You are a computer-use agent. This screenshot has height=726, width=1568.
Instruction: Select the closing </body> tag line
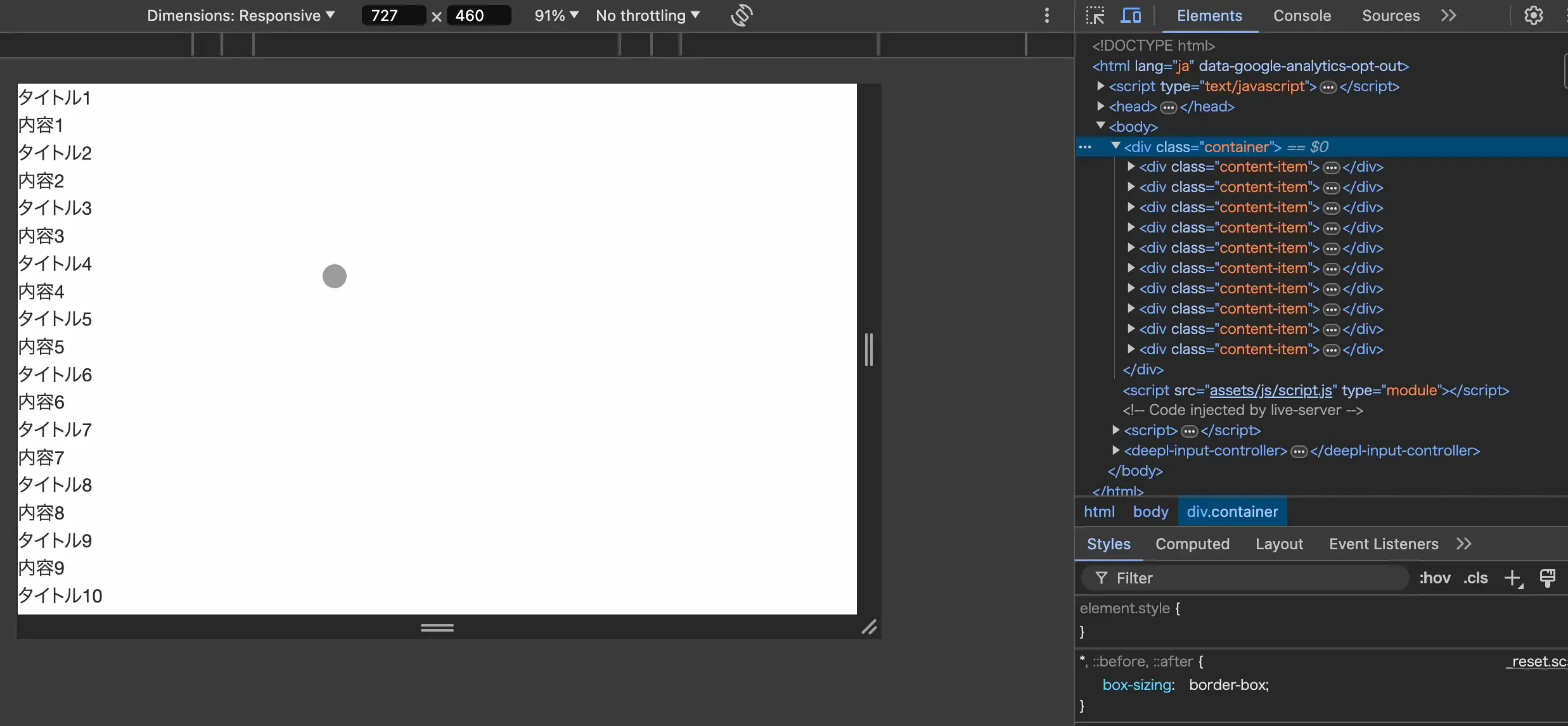[1135, 471]
